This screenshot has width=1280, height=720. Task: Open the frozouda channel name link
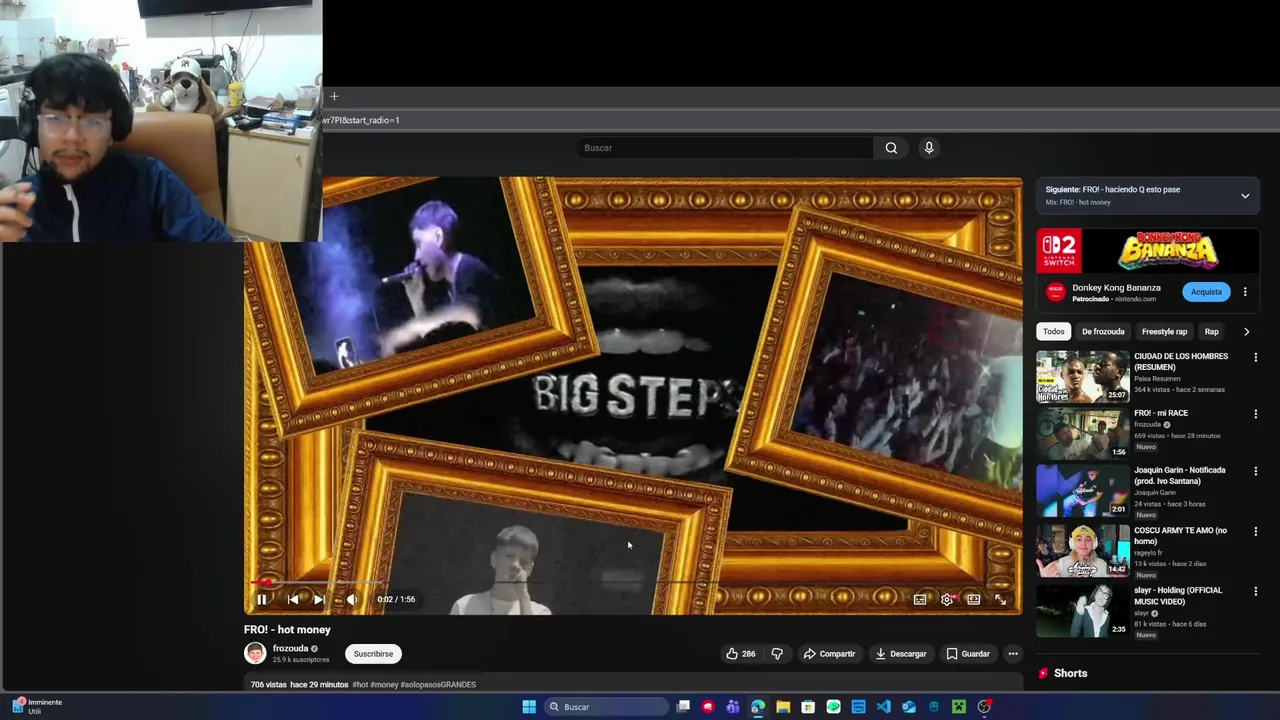290,648
